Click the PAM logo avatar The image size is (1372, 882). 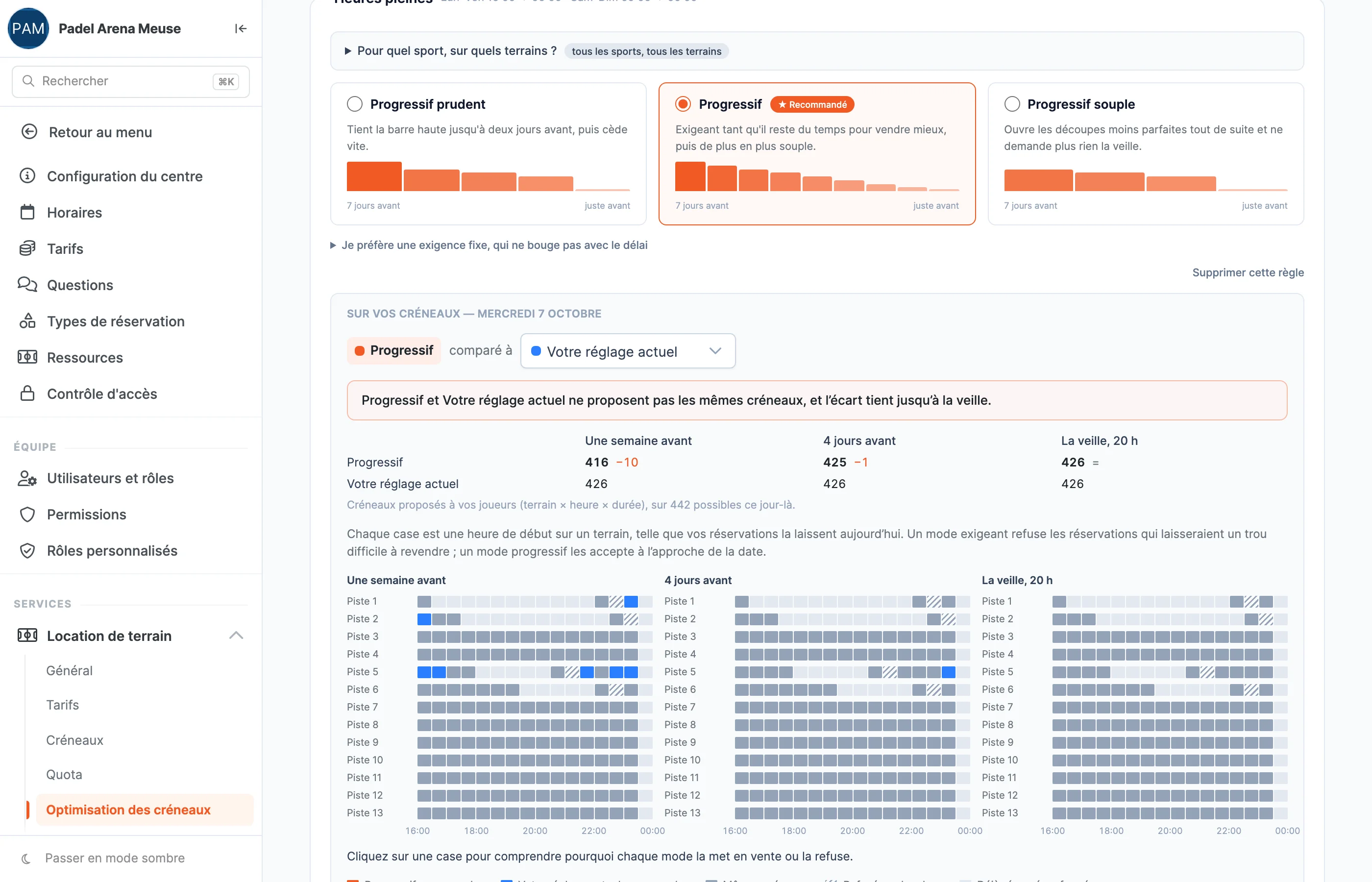pyautogui.click(x=28, y=28)
